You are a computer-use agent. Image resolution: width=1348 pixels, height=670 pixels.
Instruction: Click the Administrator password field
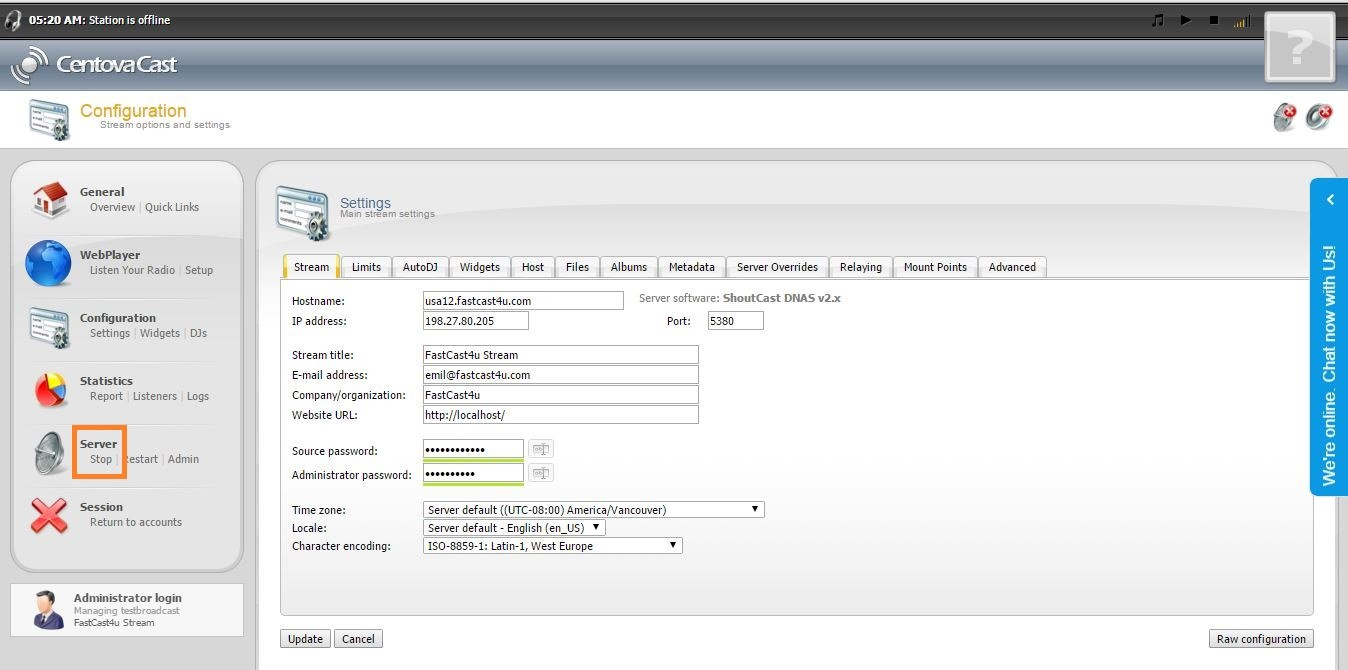[473, 474]
